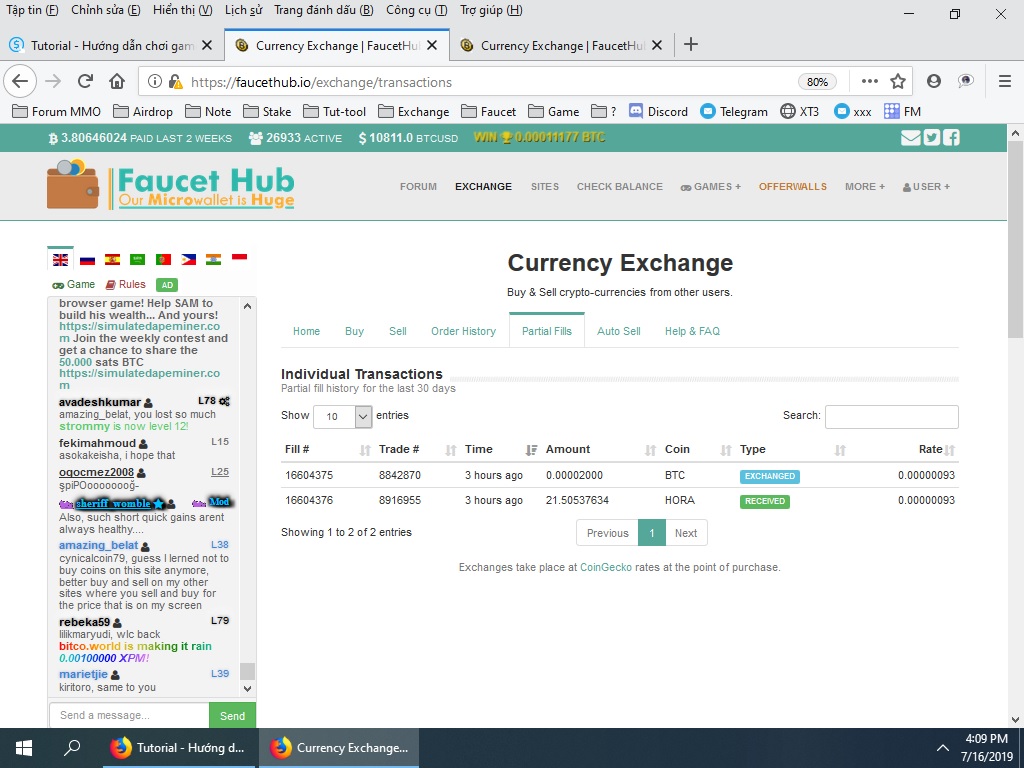Image resolution: width=1024 pixels, height=768 pixels.
Task: Go to exchange Home tab
Action: tap(306, 331)
